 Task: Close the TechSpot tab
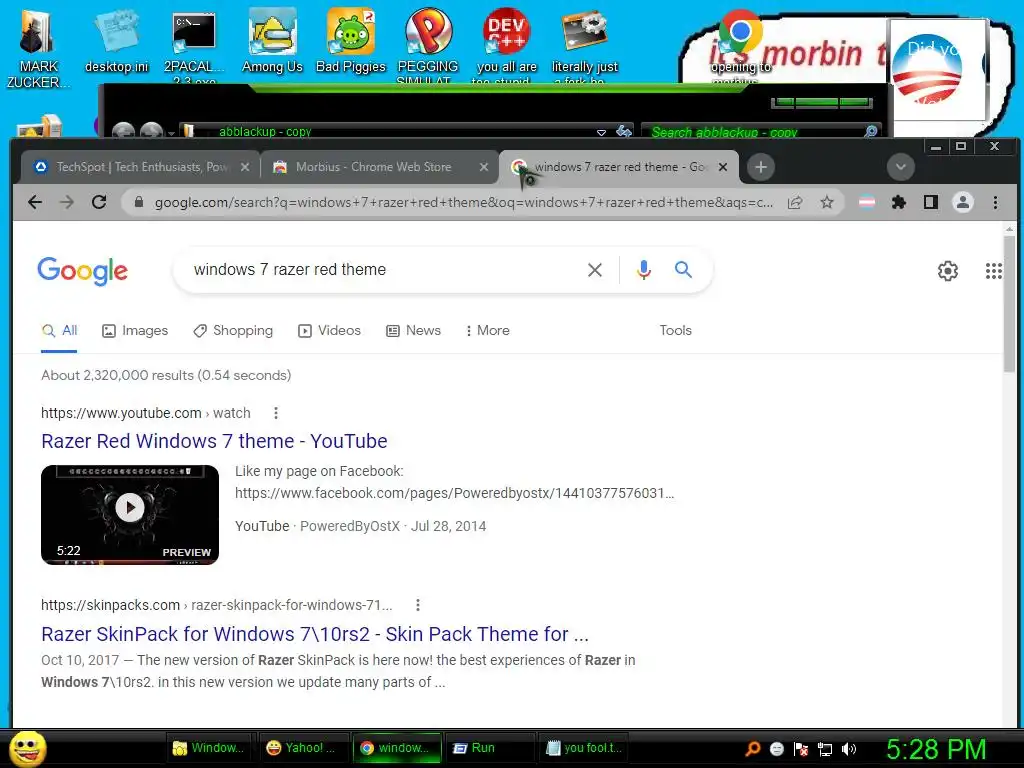(245, 167)
